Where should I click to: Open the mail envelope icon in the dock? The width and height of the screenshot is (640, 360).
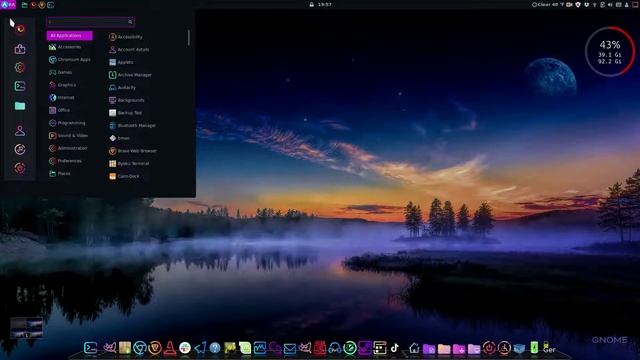[290, 348]
